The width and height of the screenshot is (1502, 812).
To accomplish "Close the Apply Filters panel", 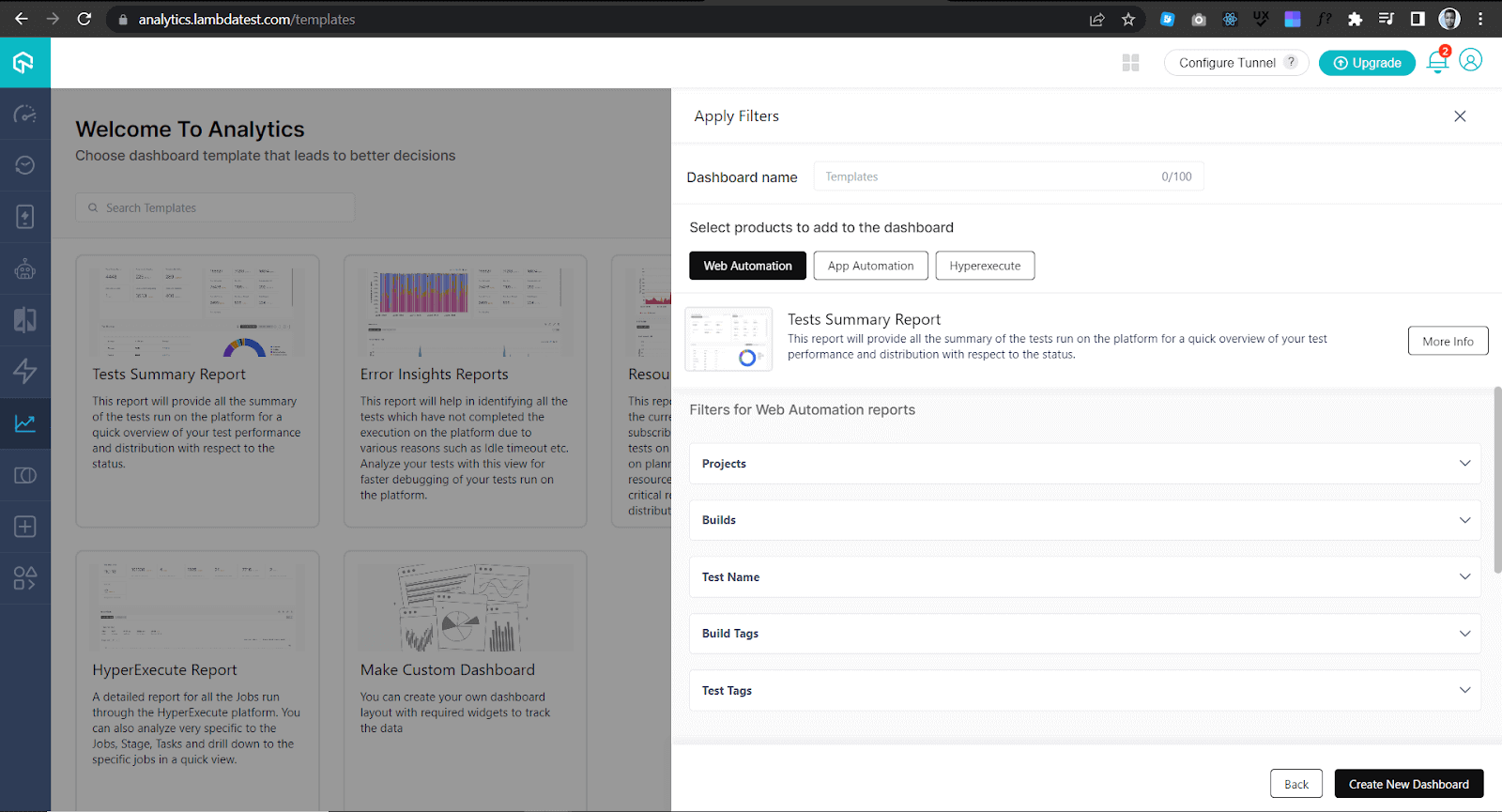I will 1460,116.
